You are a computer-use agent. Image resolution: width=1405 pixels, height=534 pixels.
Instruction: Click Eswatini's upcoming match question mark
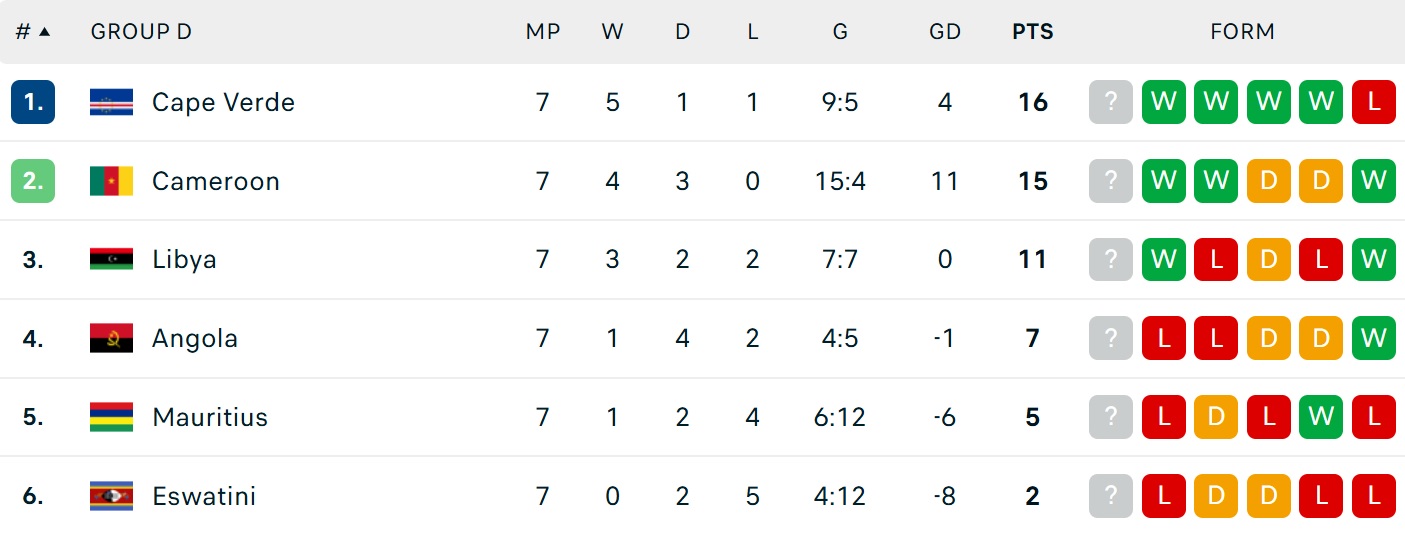pos(1111,496)
